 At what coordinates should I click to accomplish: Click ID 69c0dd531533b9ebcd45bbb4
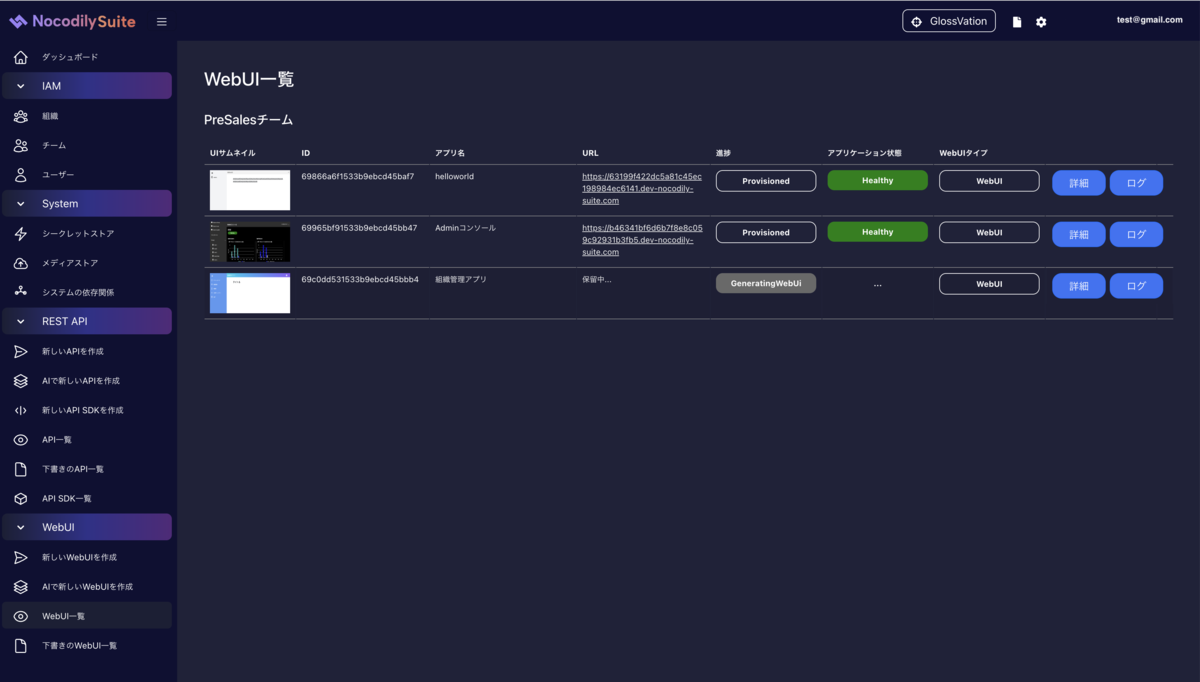tap(360, 280)
